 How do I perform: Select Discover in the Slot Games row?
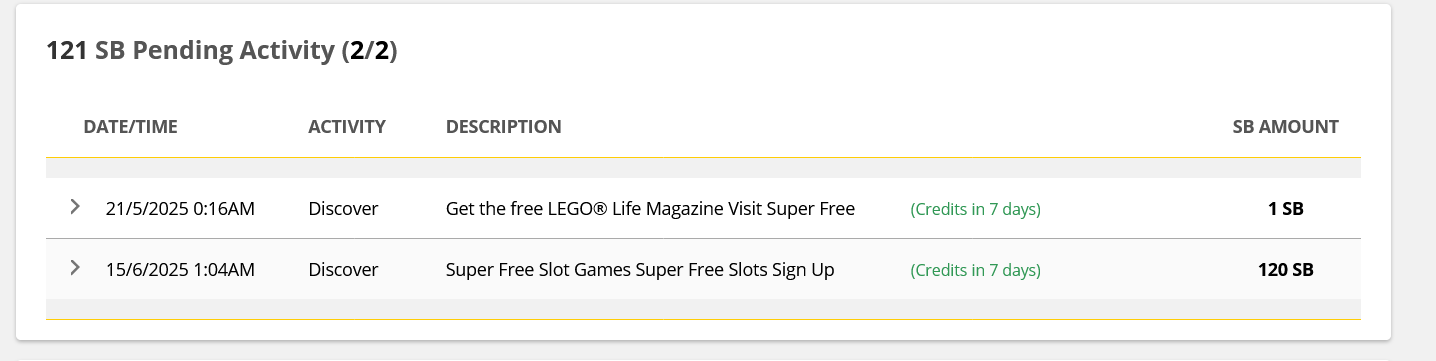point(343,270)
